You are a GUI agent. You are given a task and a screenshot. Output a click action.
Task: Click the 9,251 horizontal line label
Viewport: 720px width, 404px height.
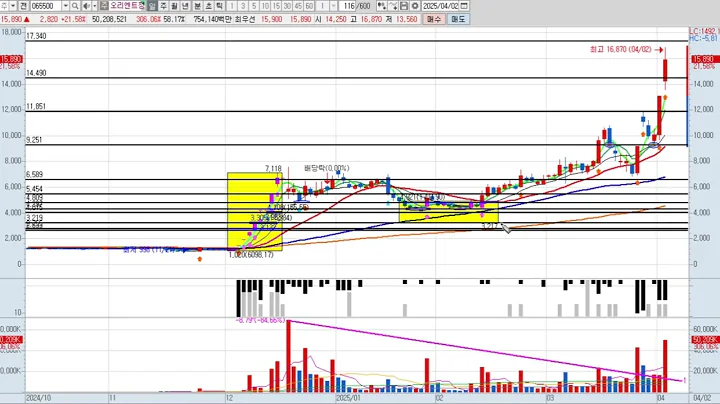(x=34, y=140)
